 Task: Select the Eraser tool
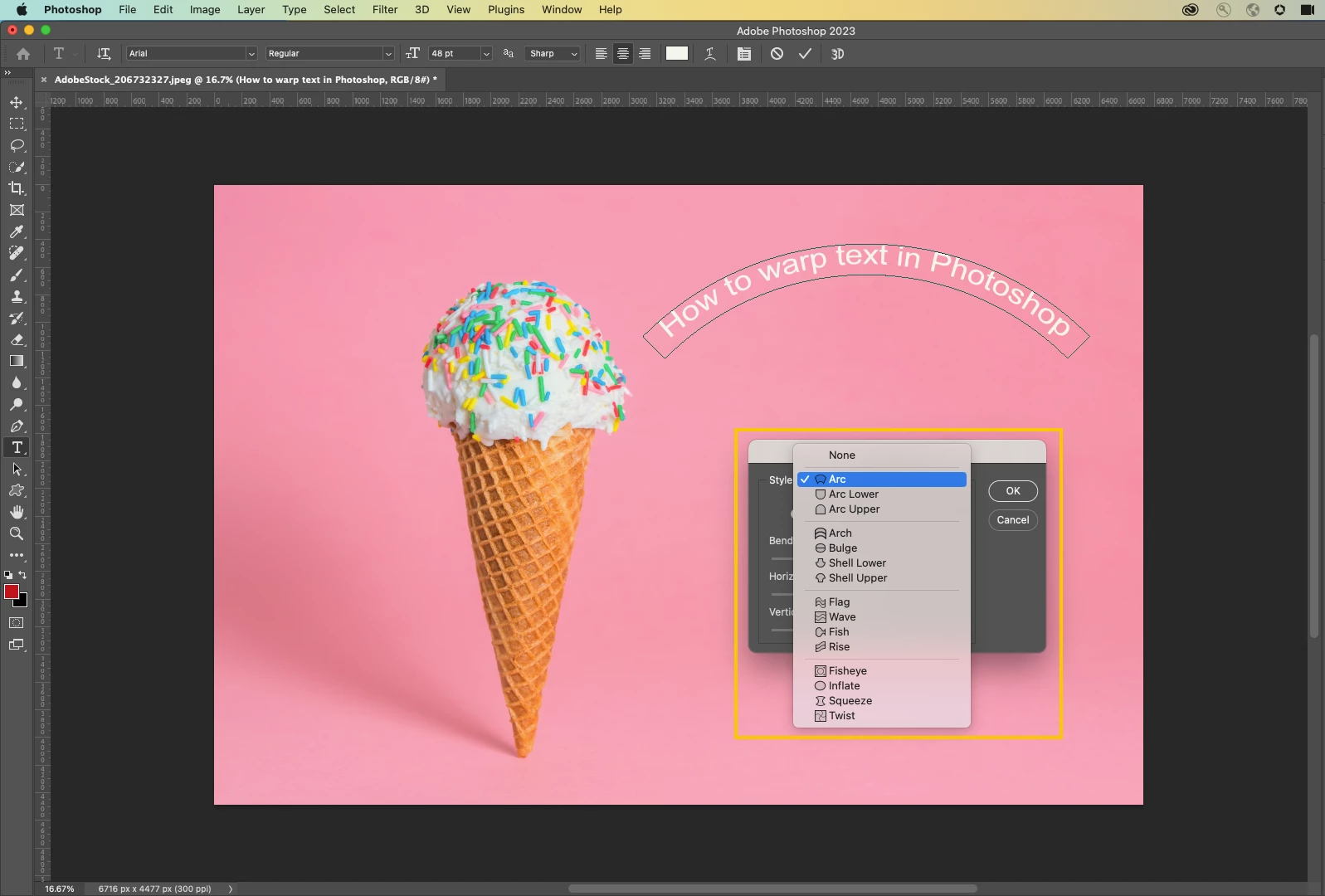coord(17,339)
